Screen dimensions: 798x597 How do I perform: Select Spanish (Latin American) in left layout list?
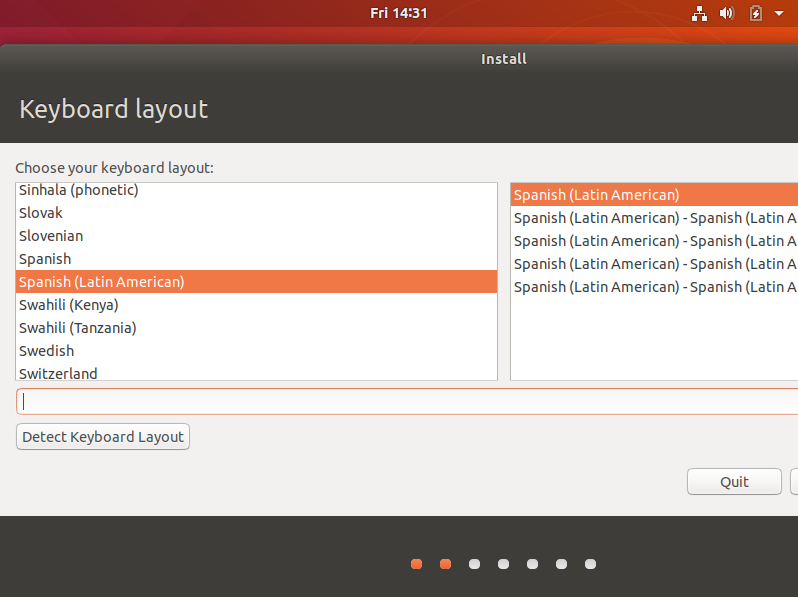point(102,282)
